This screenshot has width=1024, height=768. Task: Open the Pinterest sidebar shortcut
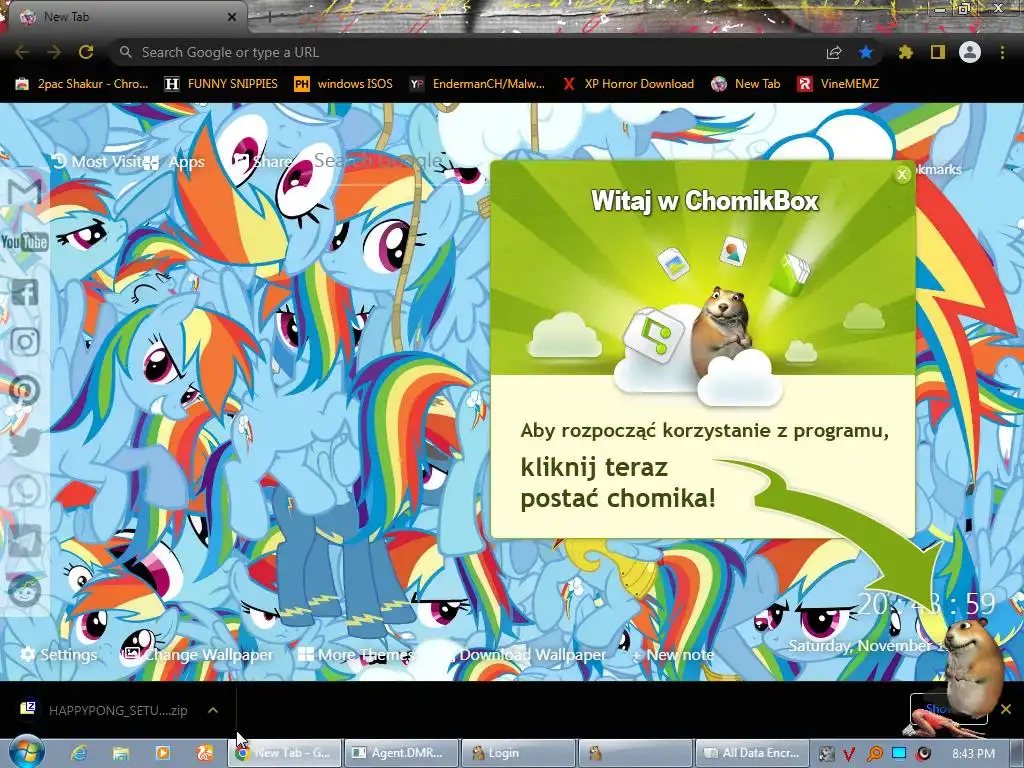[25, 391]
